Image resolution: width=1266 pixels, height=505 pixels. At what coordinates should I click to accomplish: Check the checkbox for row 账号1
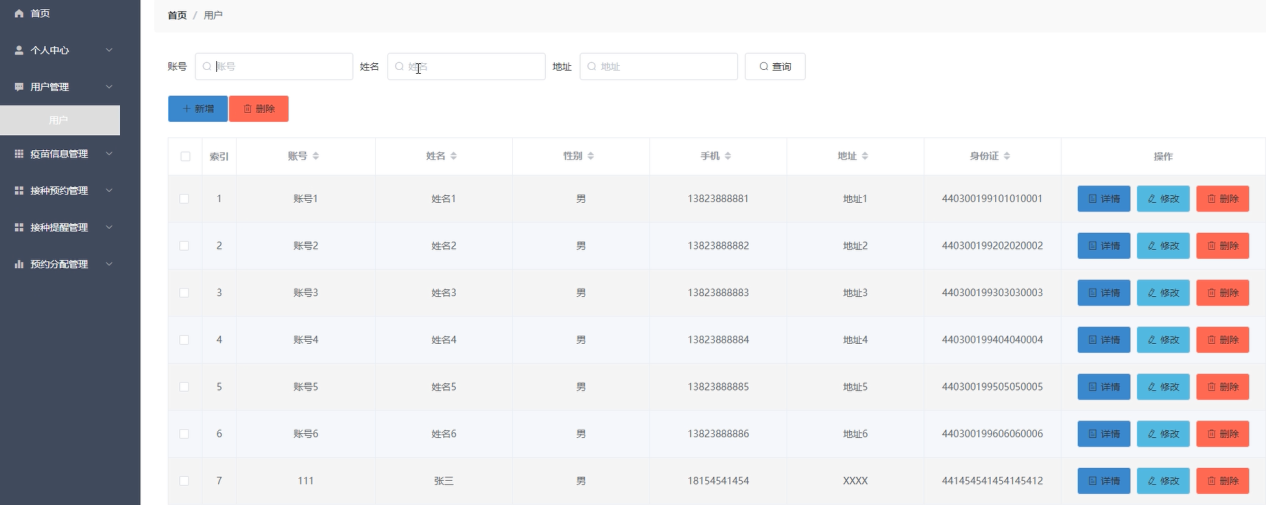(x=184, y=199)
